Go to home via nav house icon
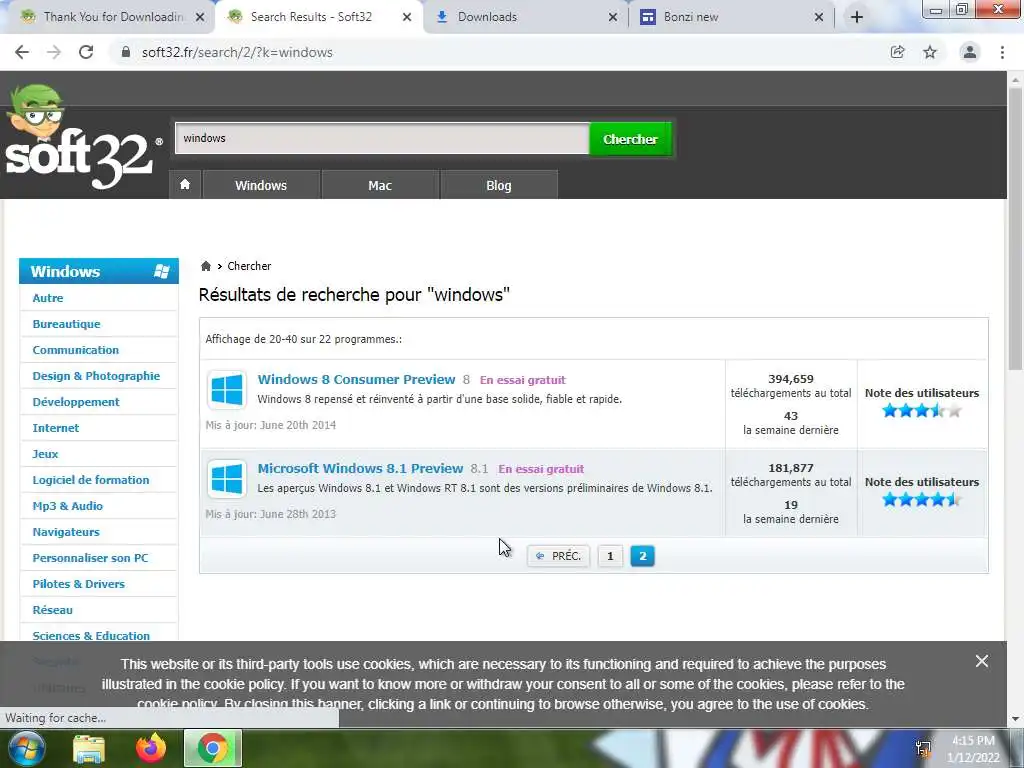Screen dimensions: 1024x768 pyautogui.click(x=185, y=185)
